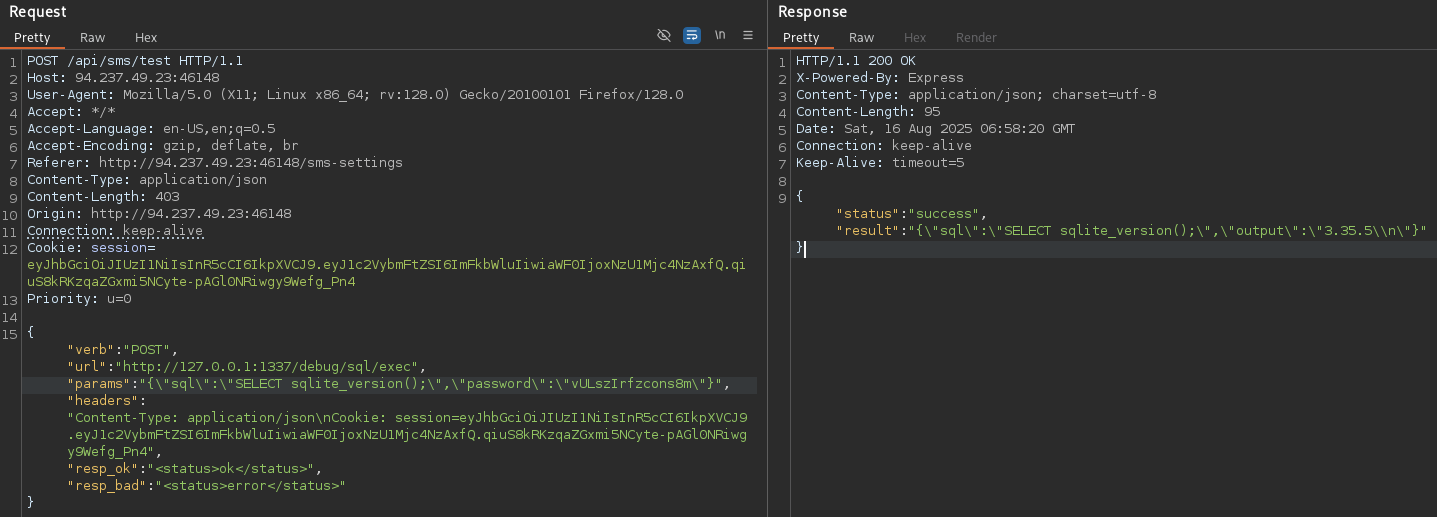Image resolution: width=1437 pixels, height=517 pixels.
Task: Switch to Request Raw tab
Action: coord(93,38)
